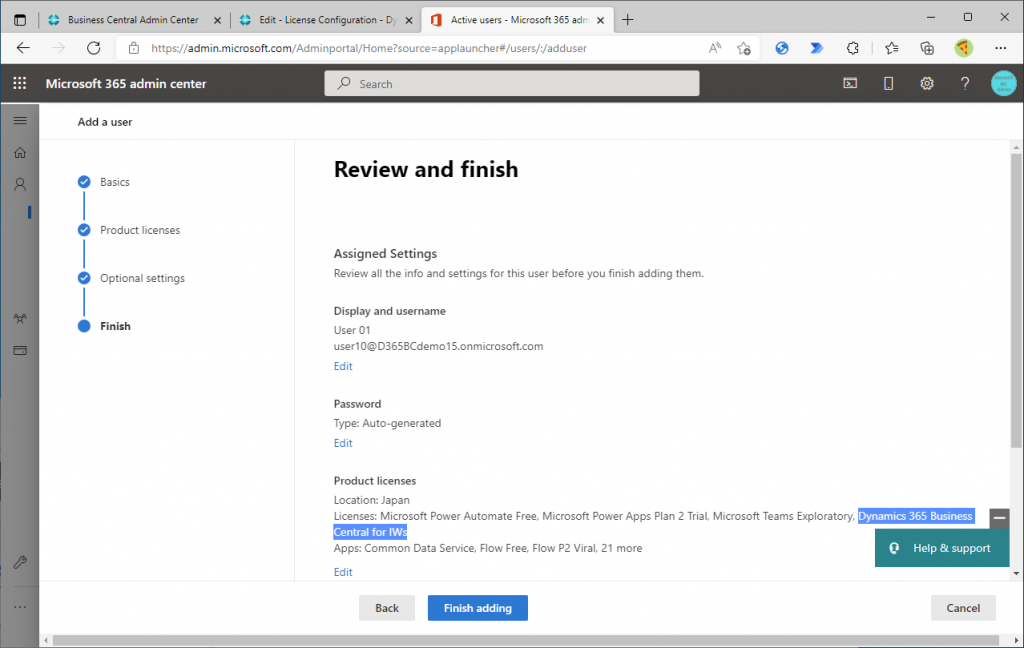Click the Location: Japan text

coord(372,500)
